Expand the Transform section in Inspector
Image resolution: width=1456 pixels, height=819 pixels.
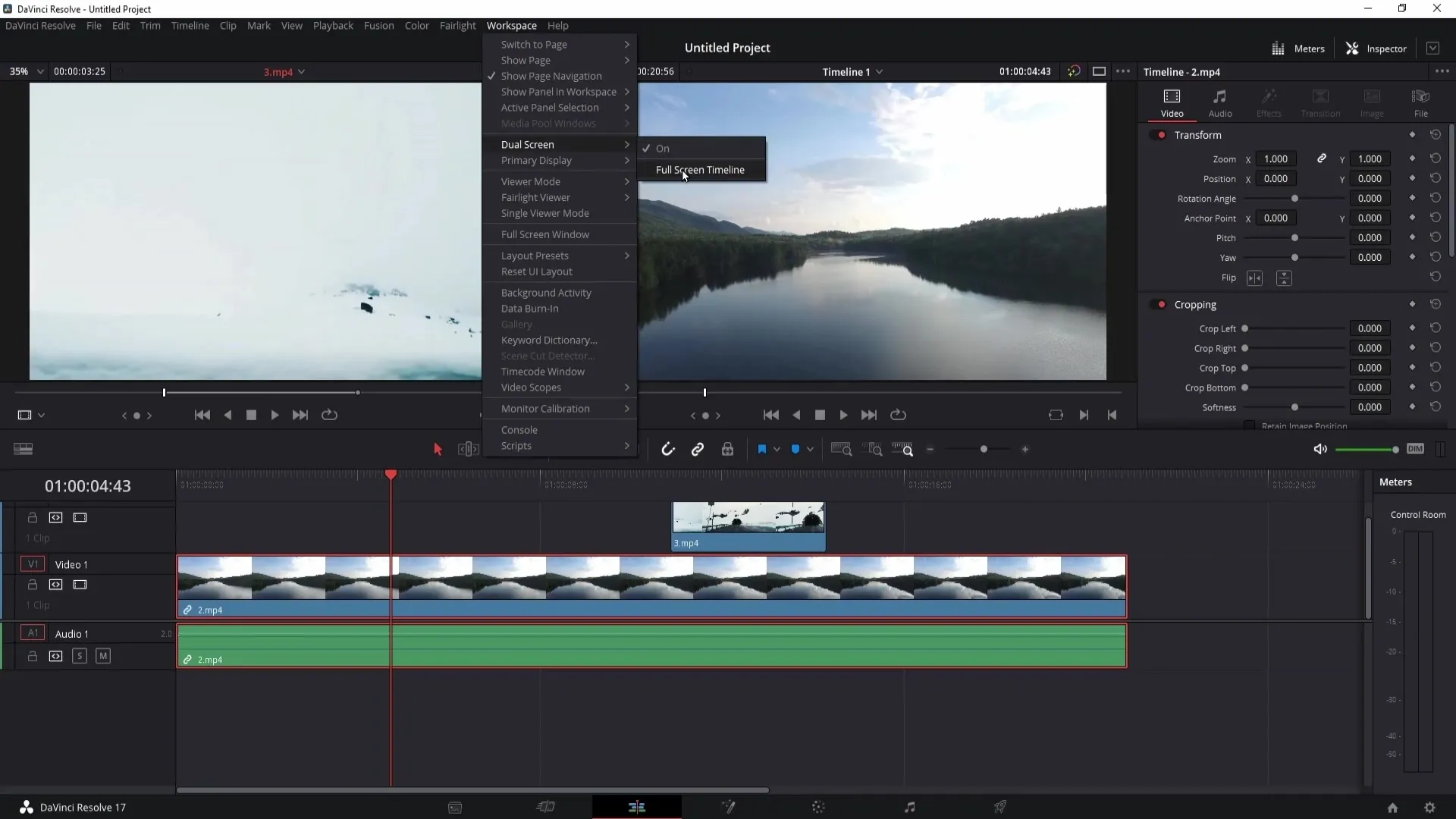click(1198, 134)
